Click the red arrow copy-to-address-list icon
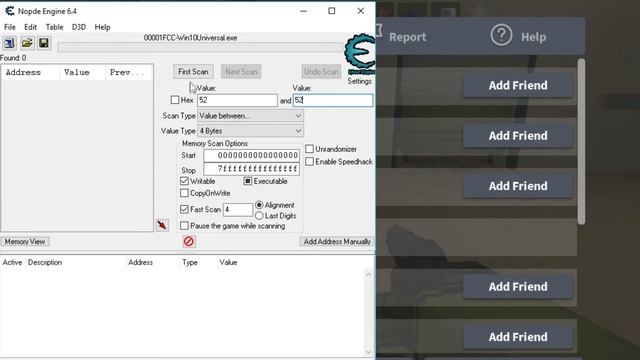Viewport: 640px width, 360px height. coord(162,225)
